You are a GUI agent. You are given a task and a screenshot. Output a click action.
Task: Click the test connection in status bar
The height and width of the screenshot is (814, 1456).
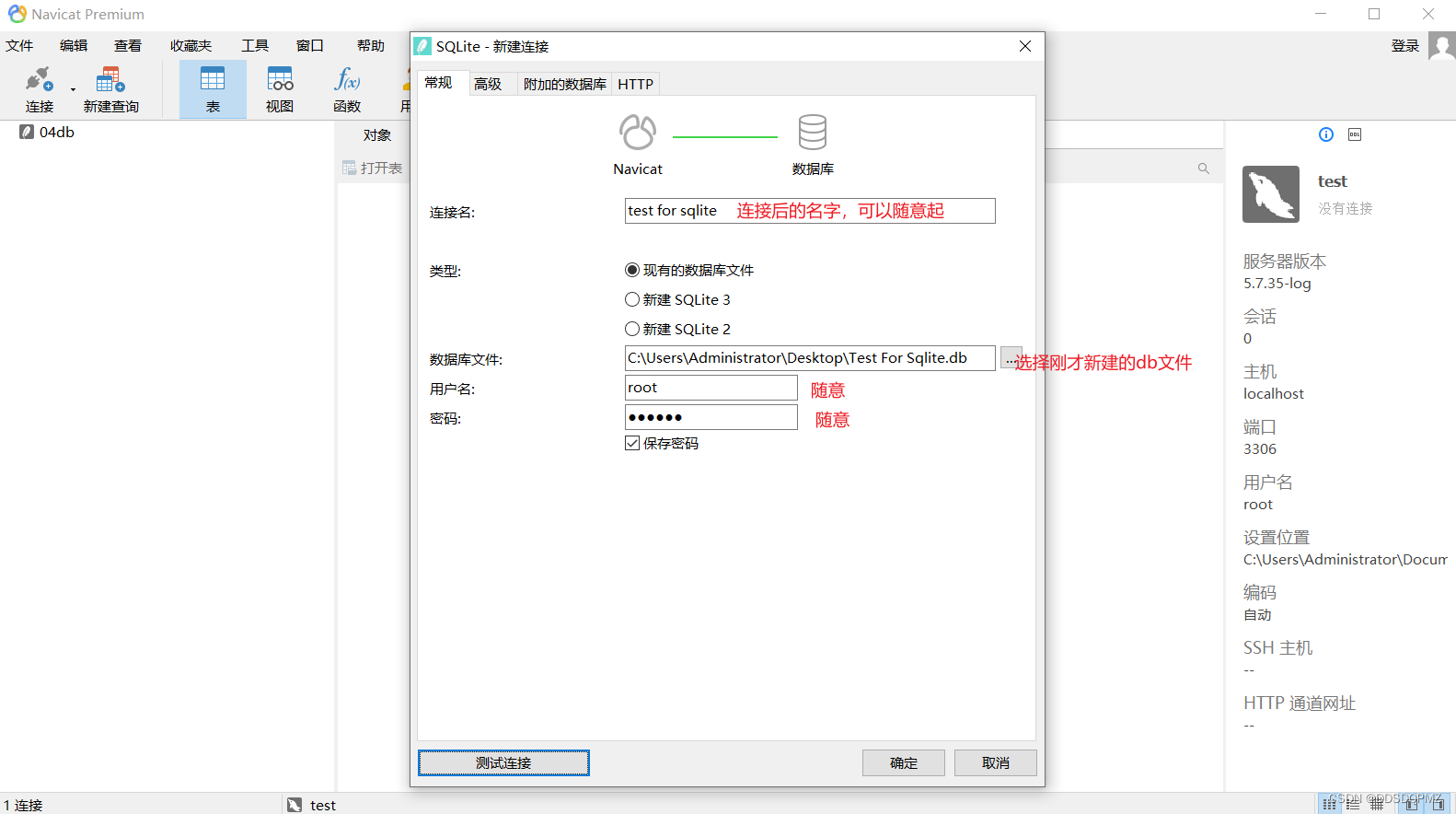coord(311,805)
